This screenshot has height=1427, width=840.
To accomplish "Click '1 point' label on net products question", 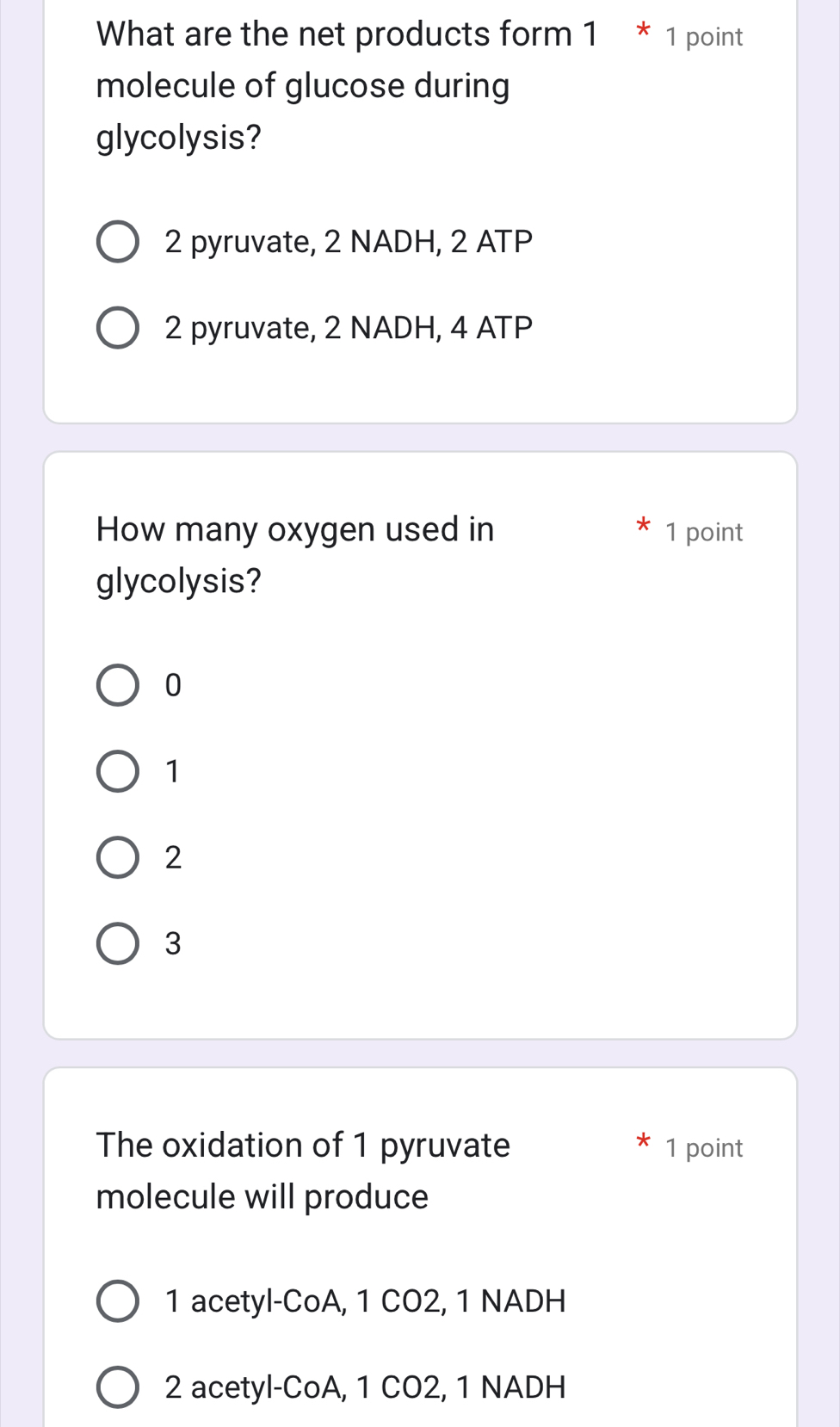I will tap(703, 37).
